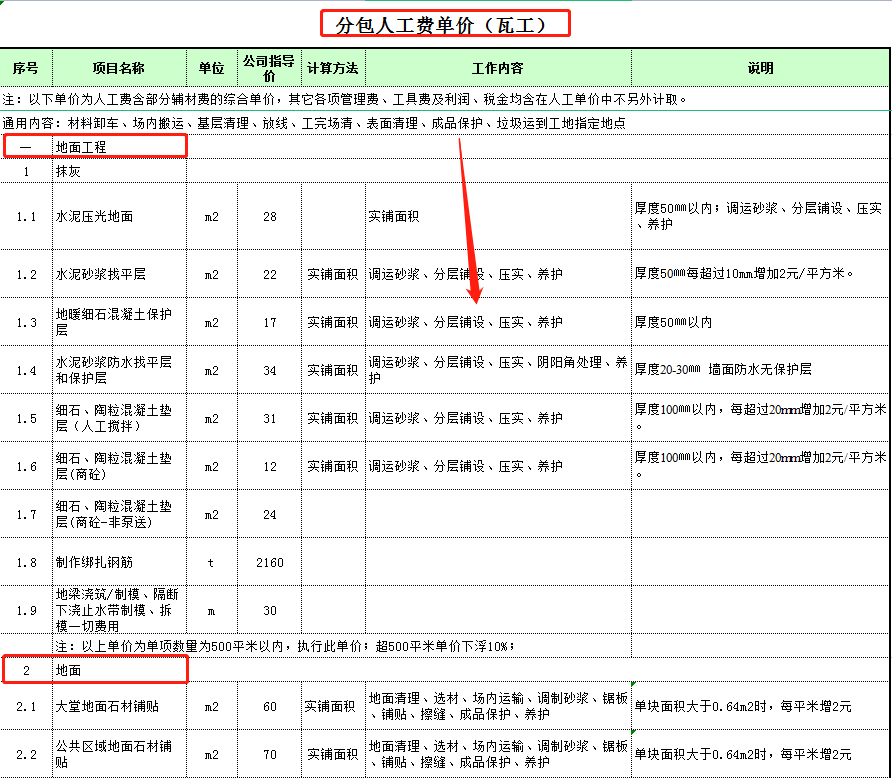Click the 序号 column header
This screenshot has height=778, width=892.
point(26,67)
